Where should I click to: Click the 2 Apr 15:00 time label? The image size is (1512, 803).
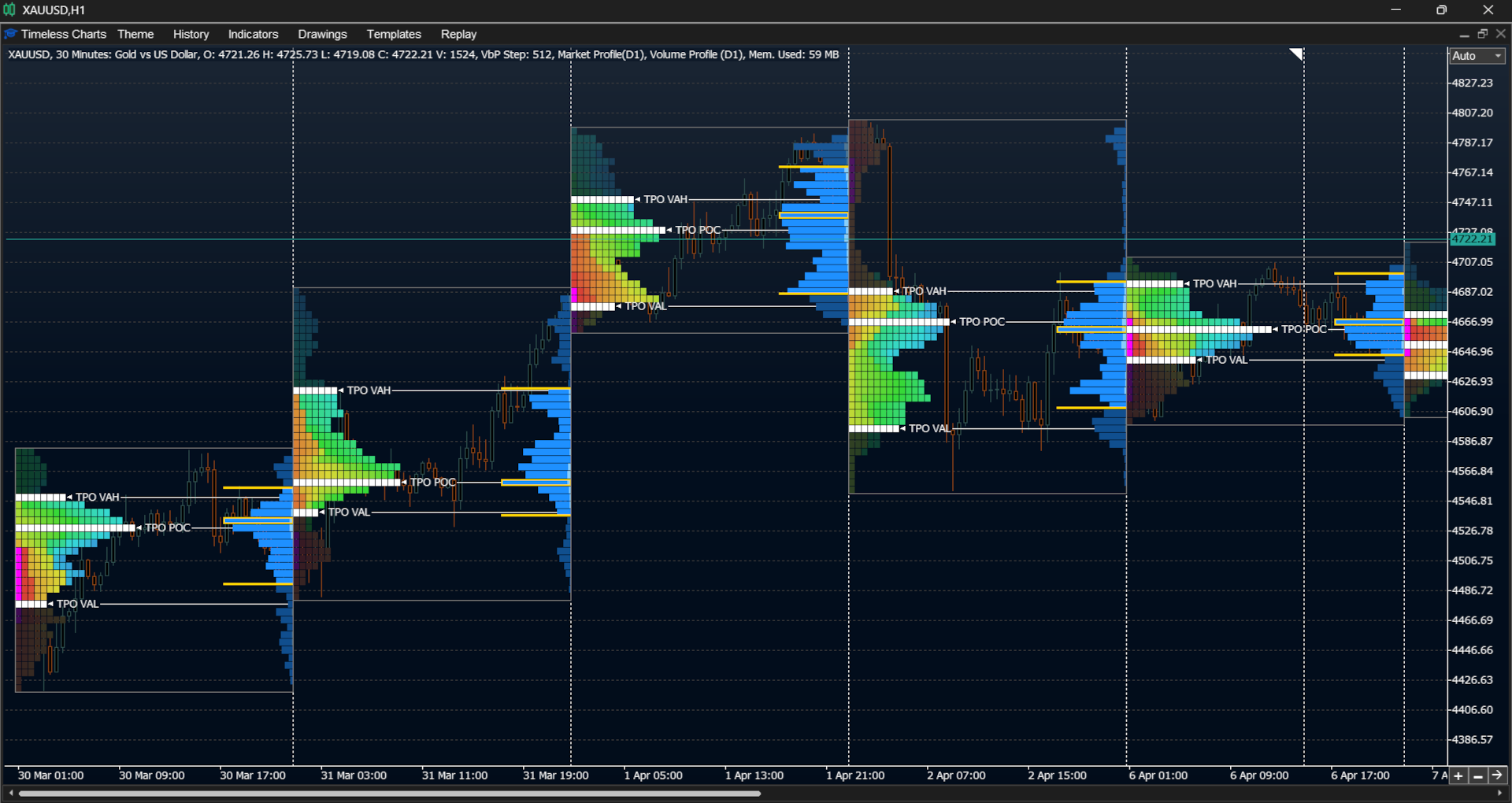[1058, 776]
